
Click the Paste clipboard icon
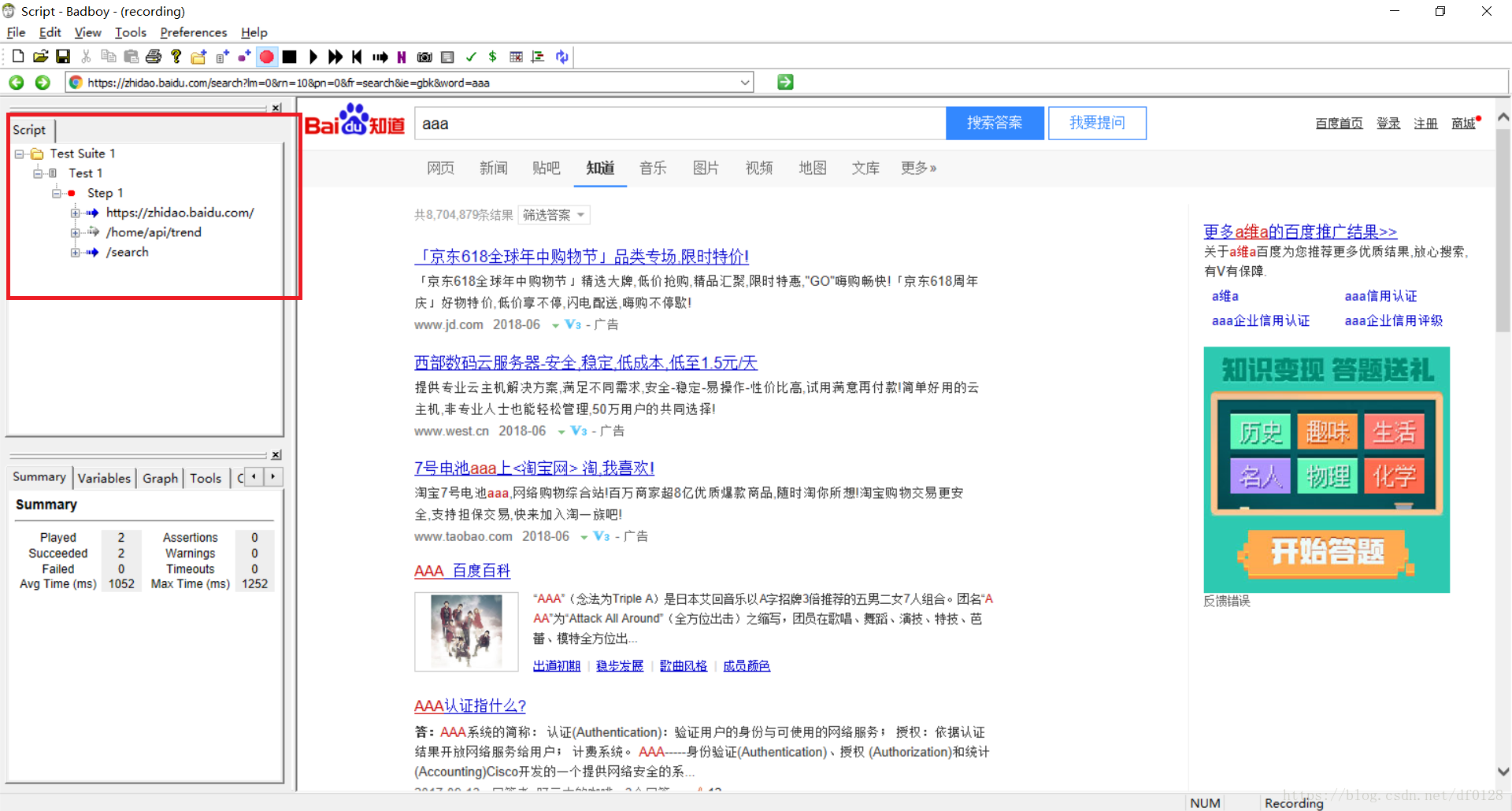click(x=132, y=57)
